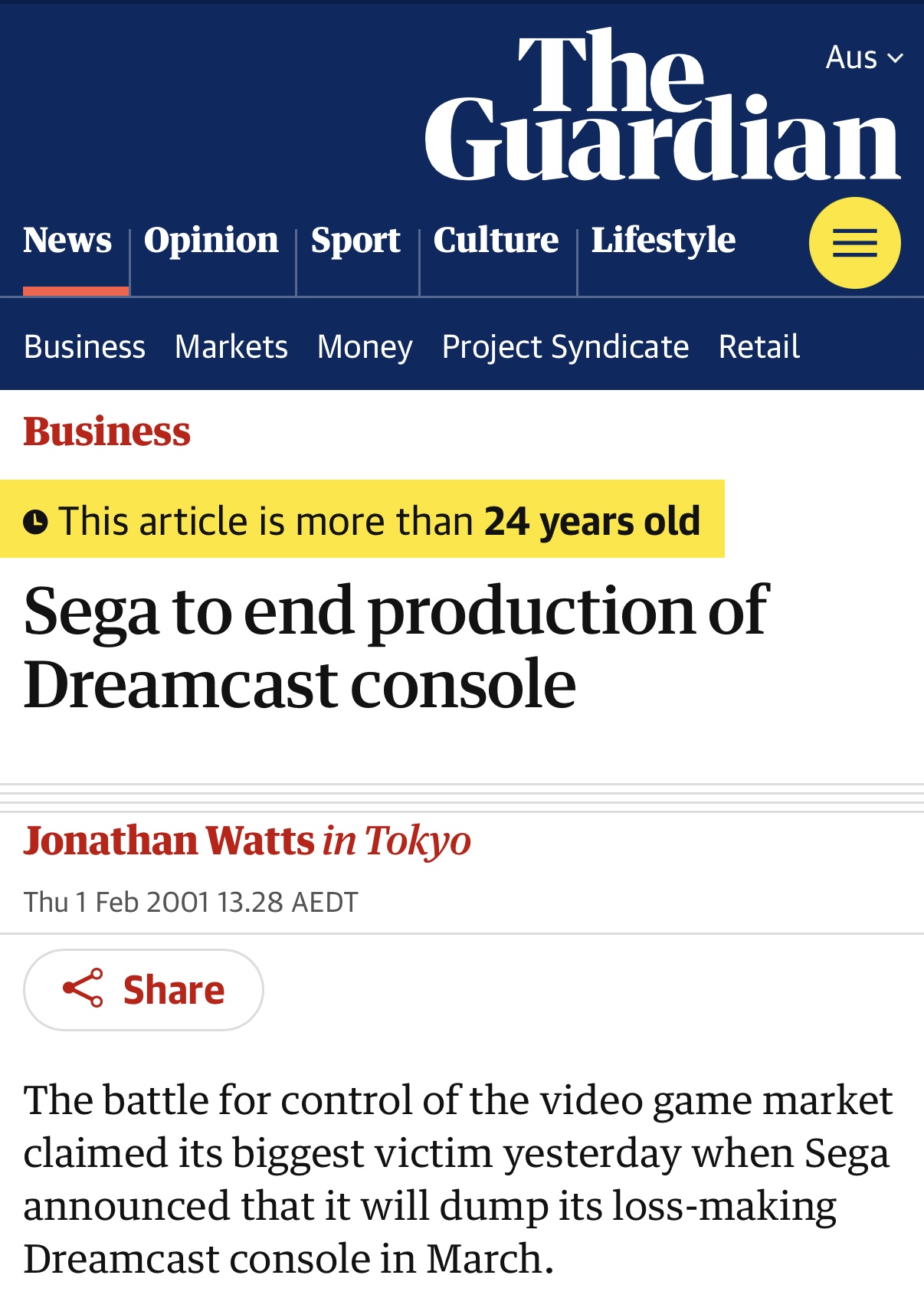Open the Markets subsection
924x1298 pixels.
[231, 346]
